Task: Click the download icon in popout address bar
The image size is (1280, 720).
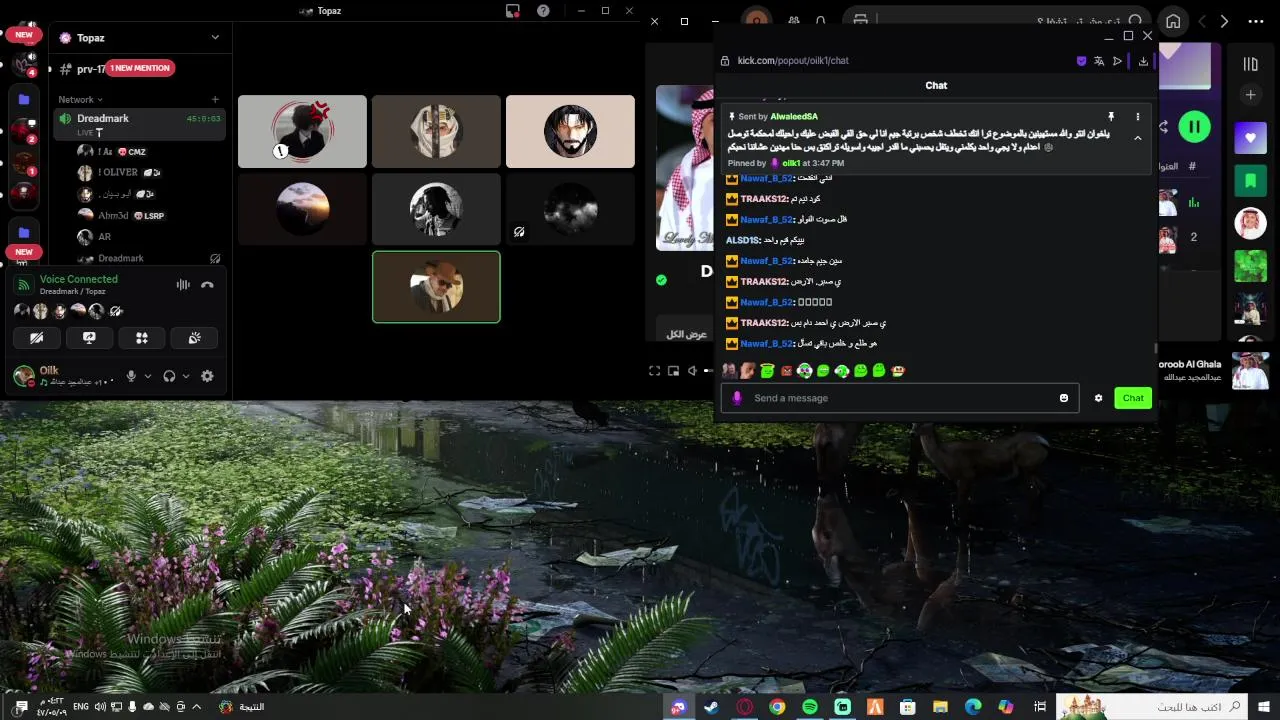Action: coord(1143,61)
